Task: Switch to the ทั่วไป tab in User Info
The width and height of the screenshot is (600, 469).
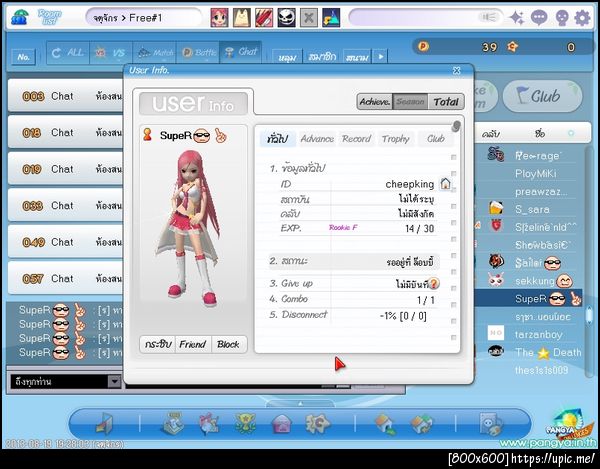Action: tap(277, 139)
